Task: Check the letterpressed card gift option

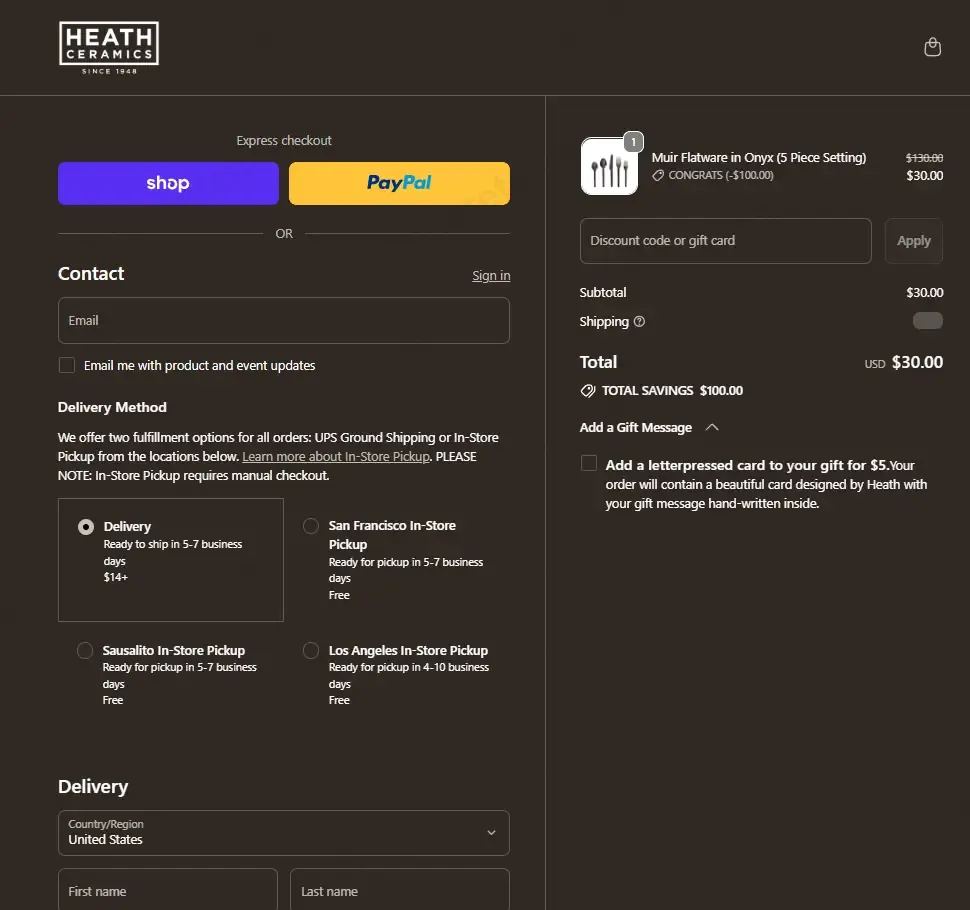Action: click(589, 463)
